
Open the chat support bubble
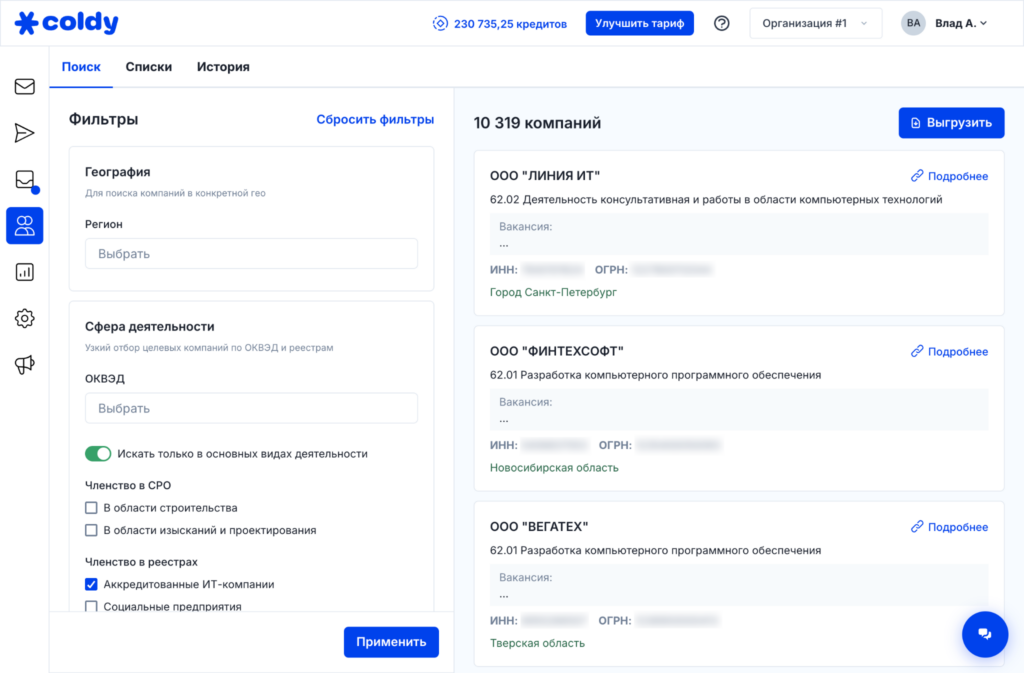point(985,634)
